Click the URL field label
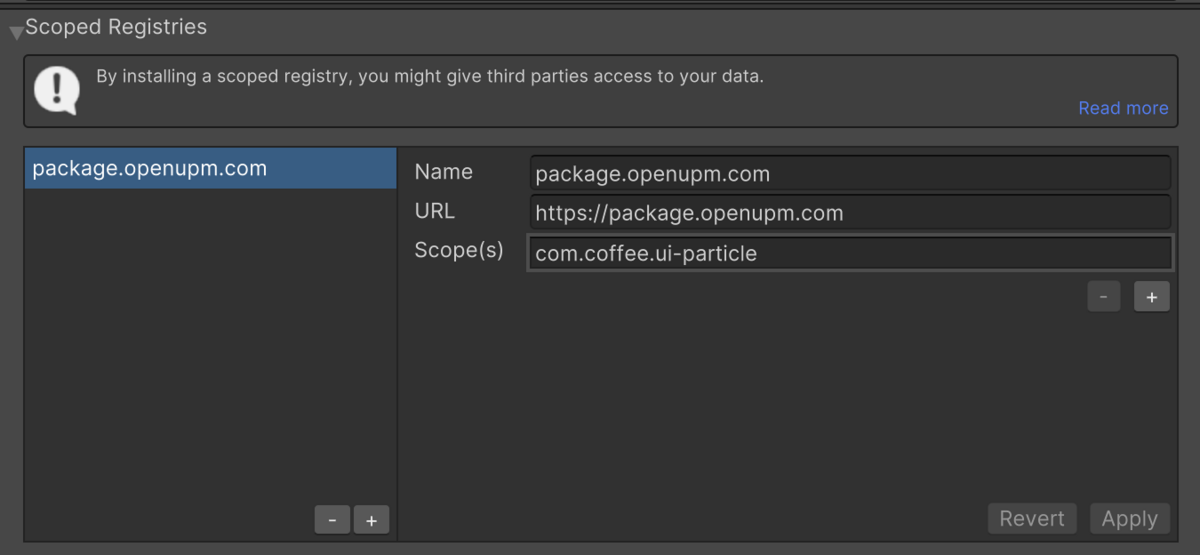This screenshot has height=555, width=1200. [434, 211]
